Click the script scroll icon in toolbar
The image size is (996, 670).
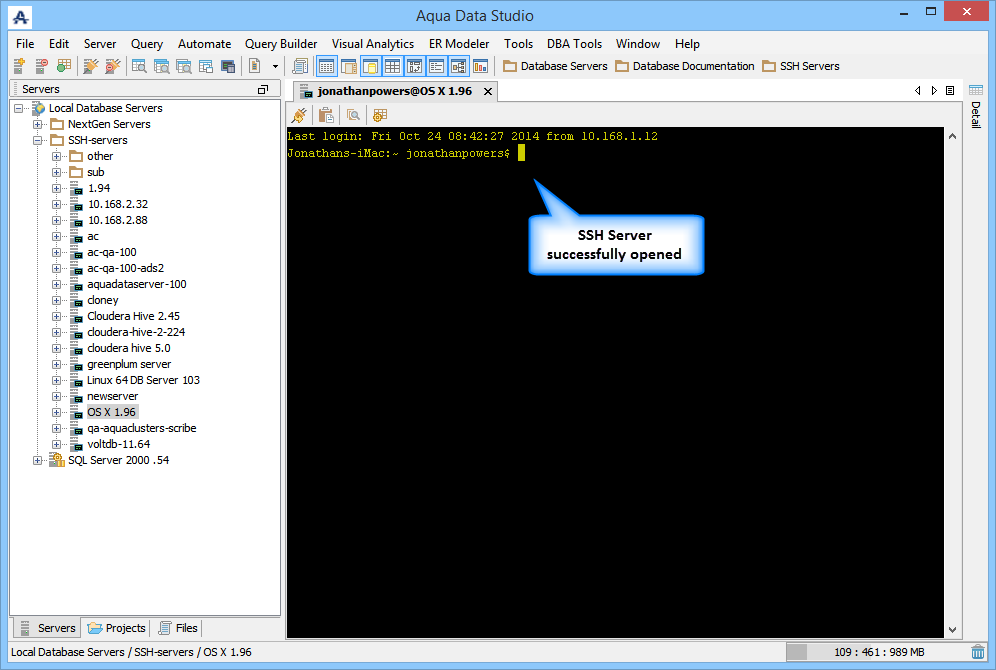(300, 66)
